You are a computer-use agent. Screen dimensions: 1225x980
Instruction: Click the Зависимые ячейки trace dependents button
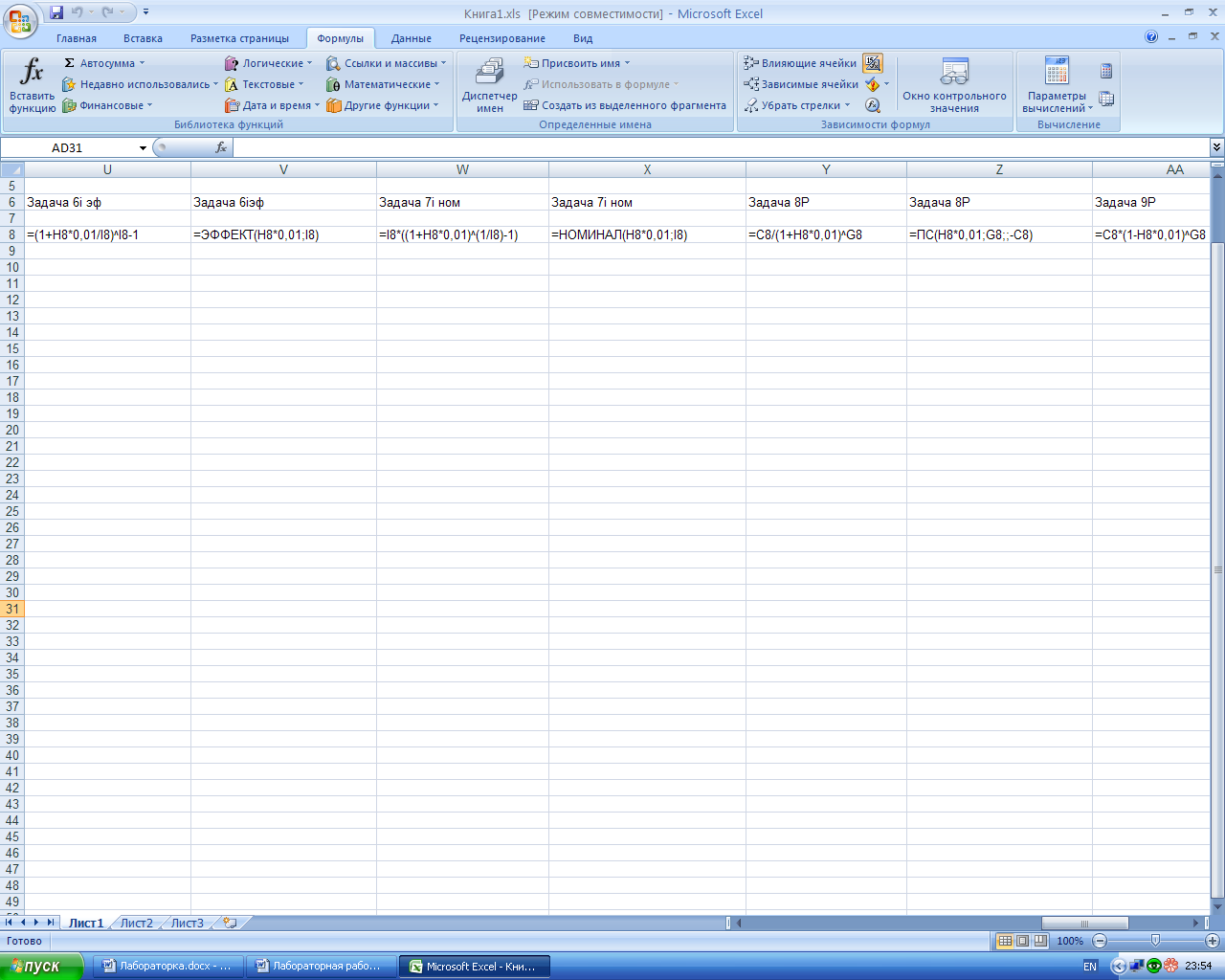[801, 84]
